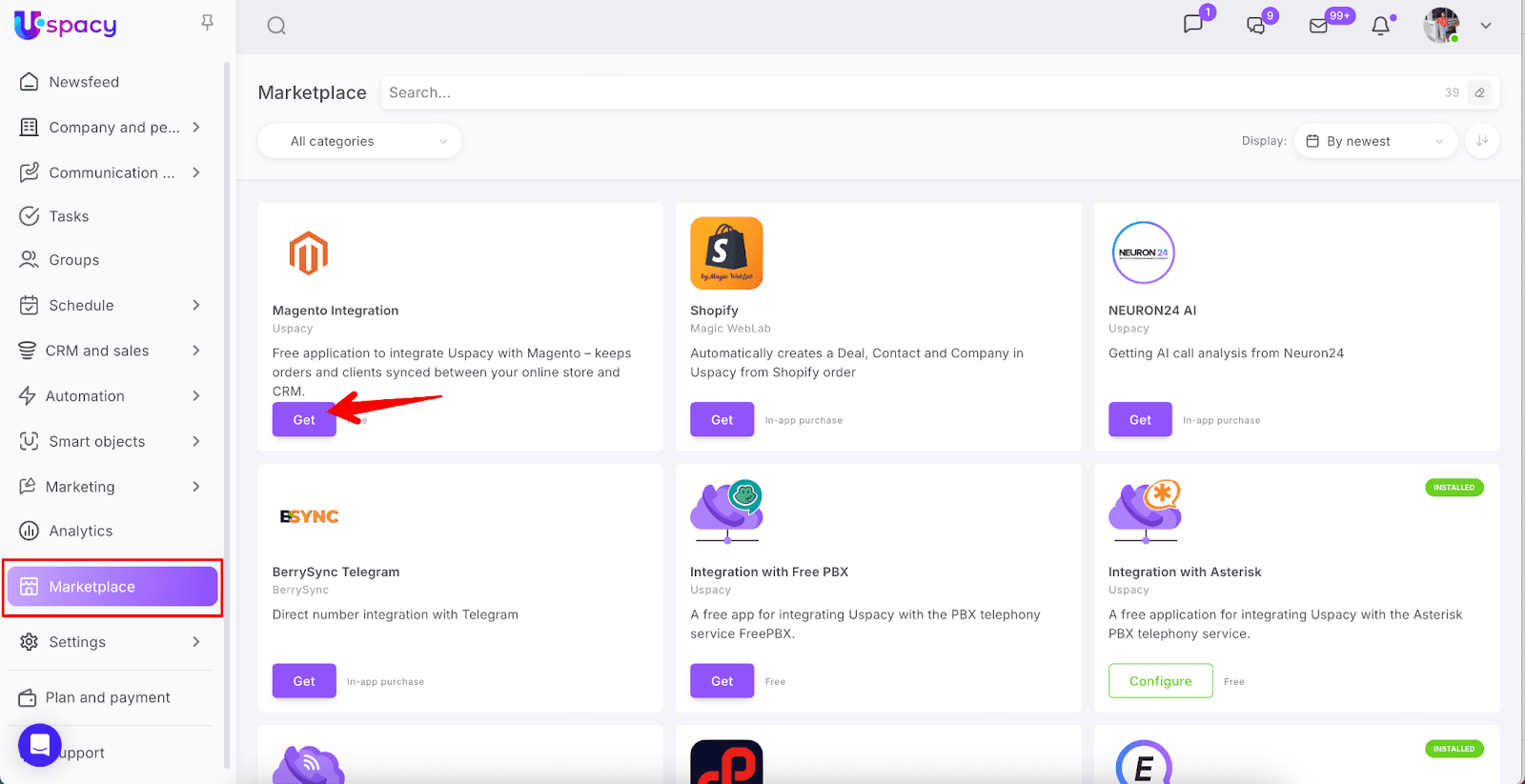This screenshot has width=1525, height=784.
Task: Pin the sidebar with the pin icon
Action: [207, 23]
